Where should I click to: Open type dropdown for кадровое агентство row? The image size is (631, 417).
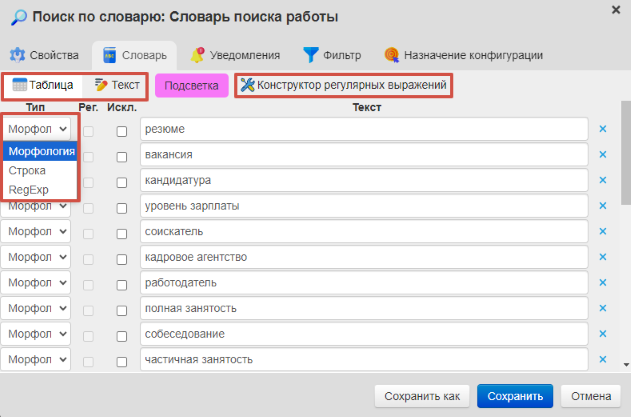pos(35,257)
